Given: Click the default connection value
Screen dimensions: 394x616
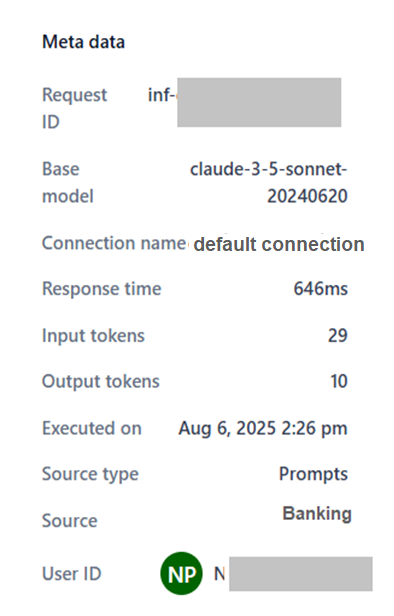Looking at the screenshot, I should click(x=279, y=244).
